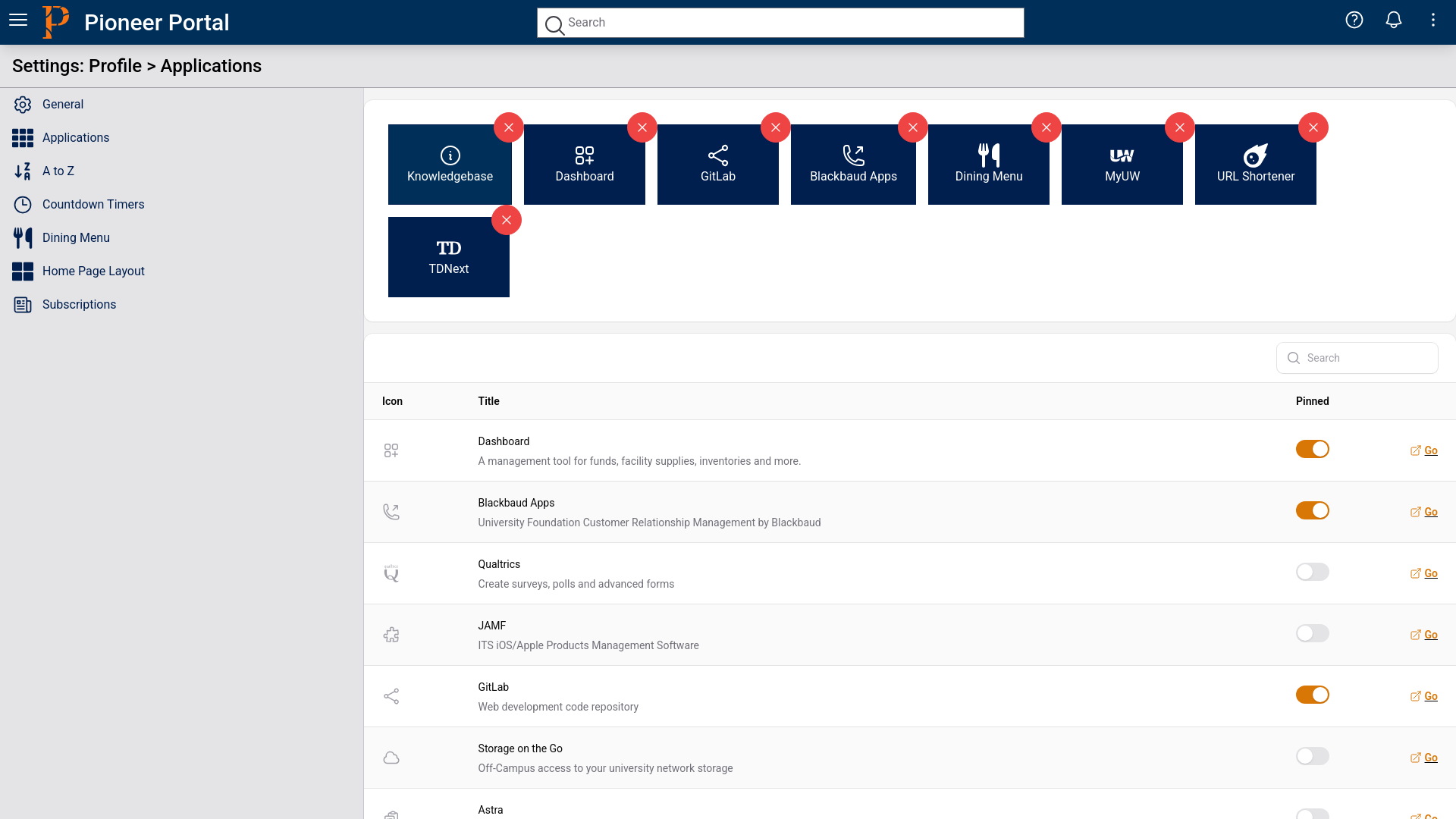Open the vertical three-dot more menu

tap(1433, 20)
